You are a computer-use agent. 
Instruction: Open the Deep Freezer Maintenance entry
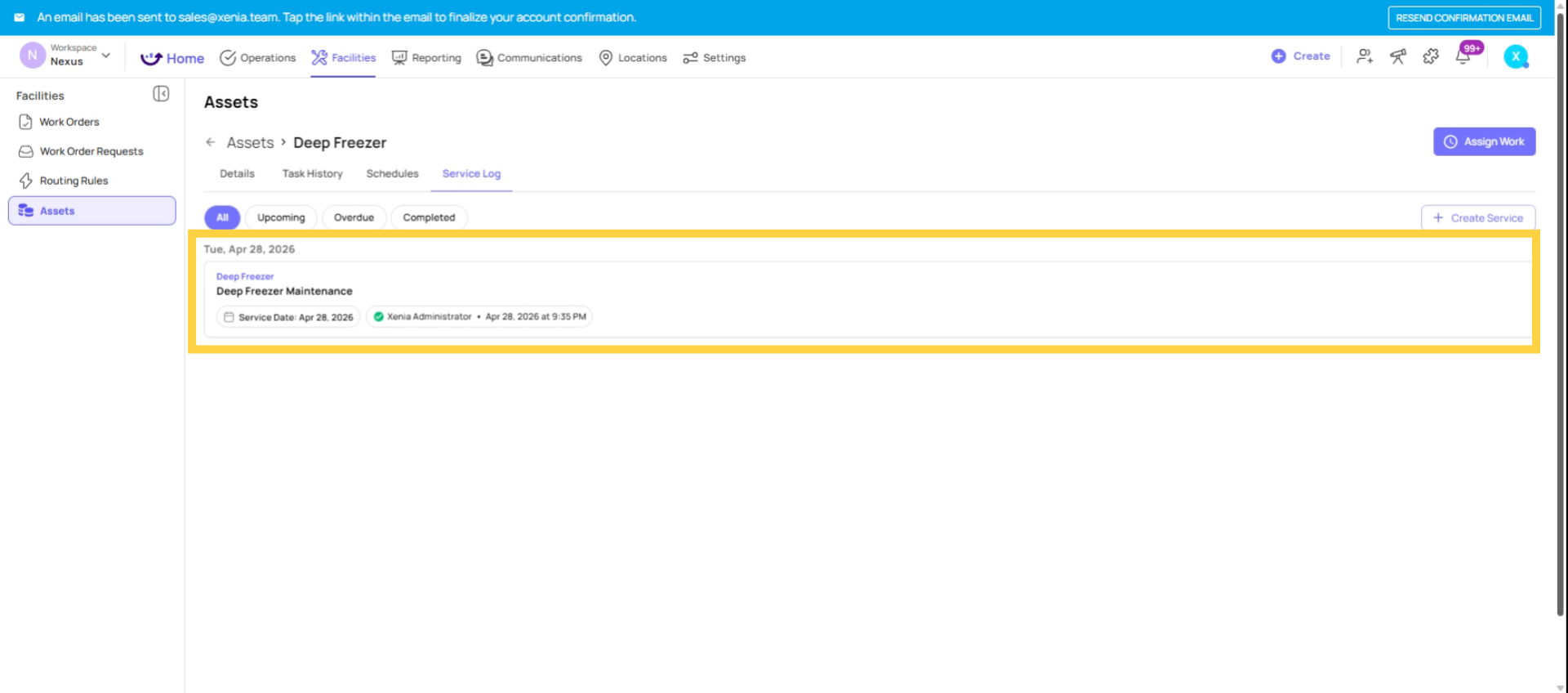point(284,291)
